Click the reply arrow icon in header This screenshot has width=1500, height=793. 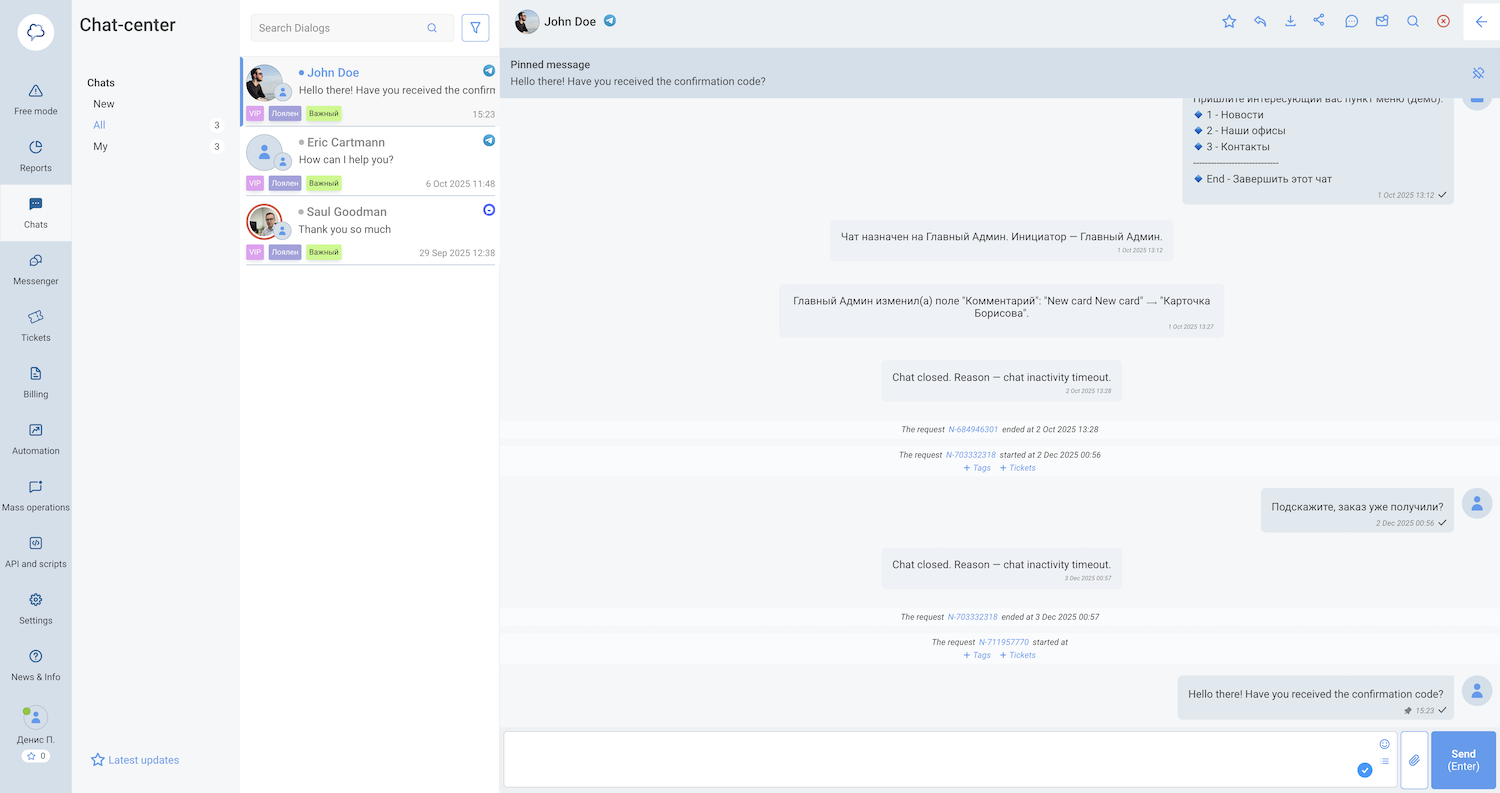click(x=1260, y=21)
